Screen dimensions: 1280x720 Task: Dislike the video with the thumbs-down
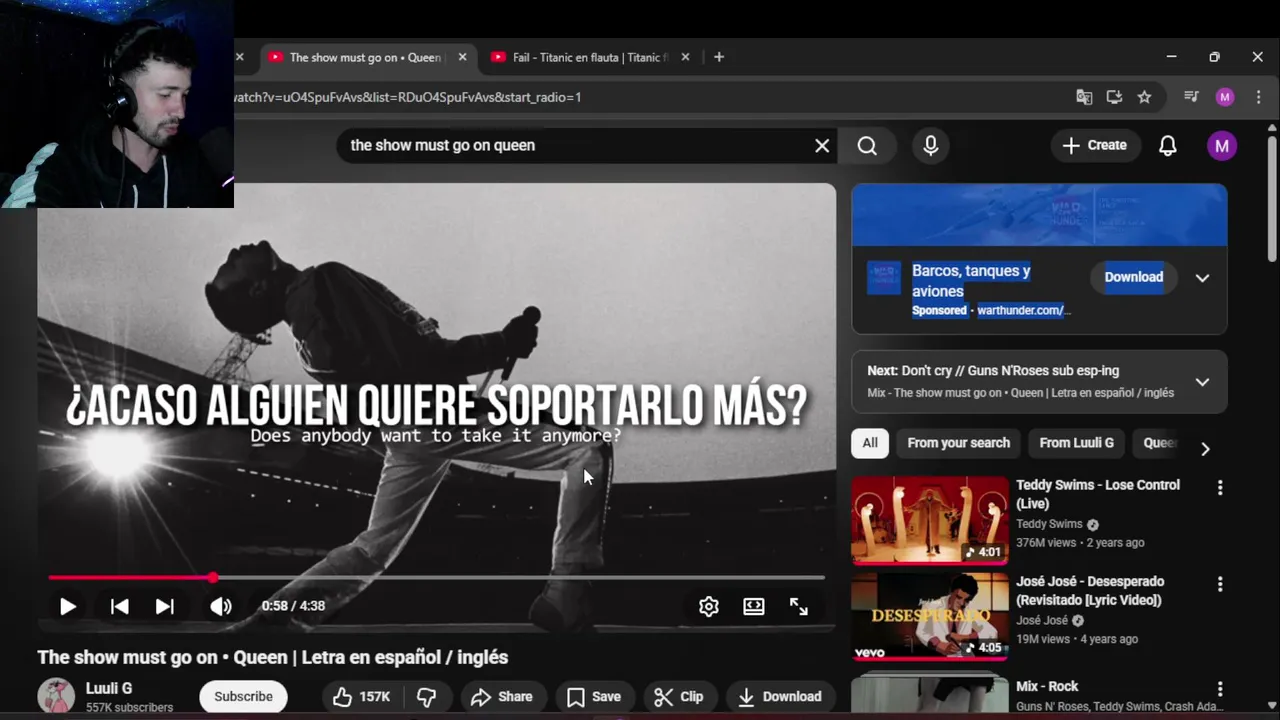coord(427,697)
